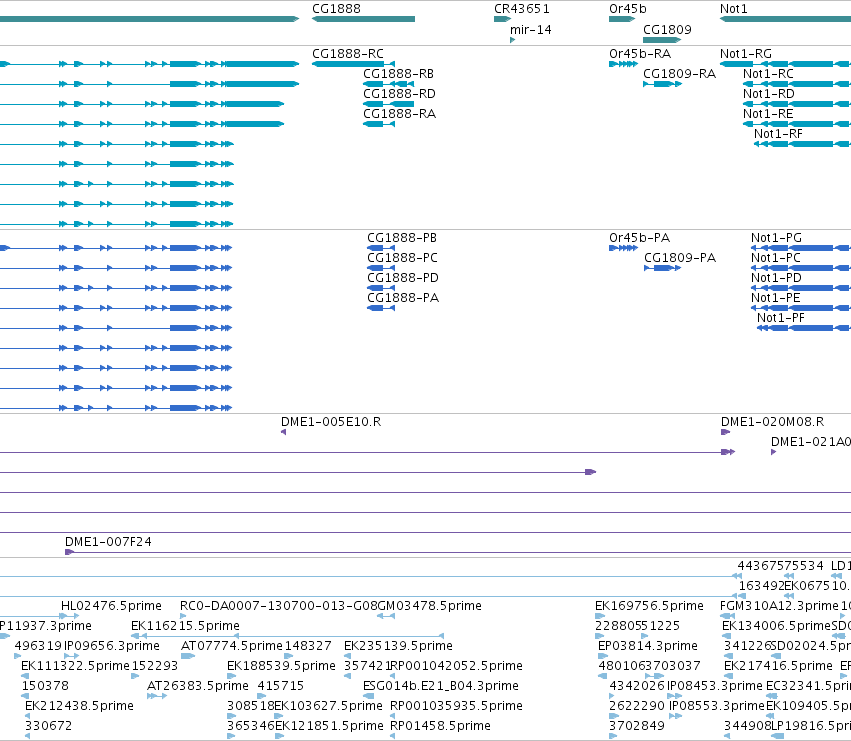Select transcript CG1888-RC

point(353,64)
